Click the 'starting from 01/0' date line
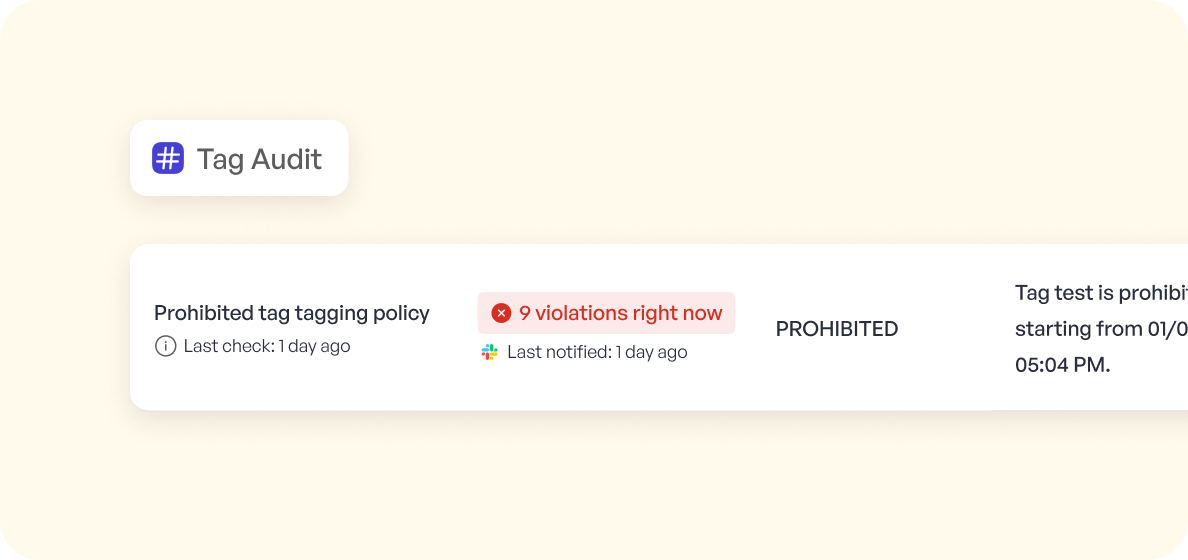Viewport: 1188px width, 560px height. point(1100,329)
